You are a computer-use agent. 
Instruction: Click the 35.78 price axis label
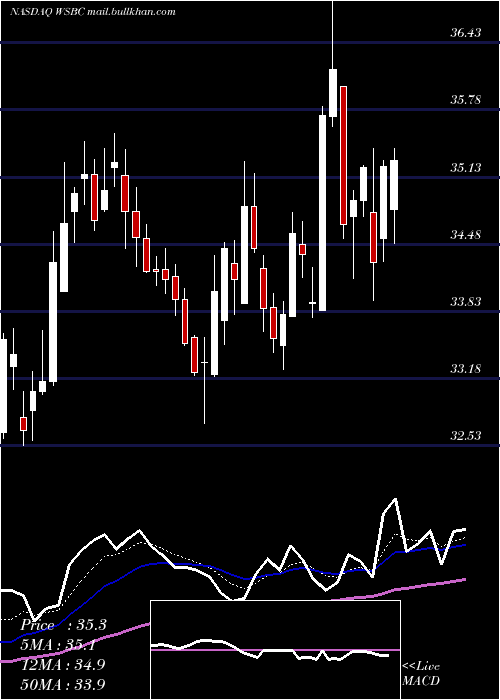(x=465, y=100)
